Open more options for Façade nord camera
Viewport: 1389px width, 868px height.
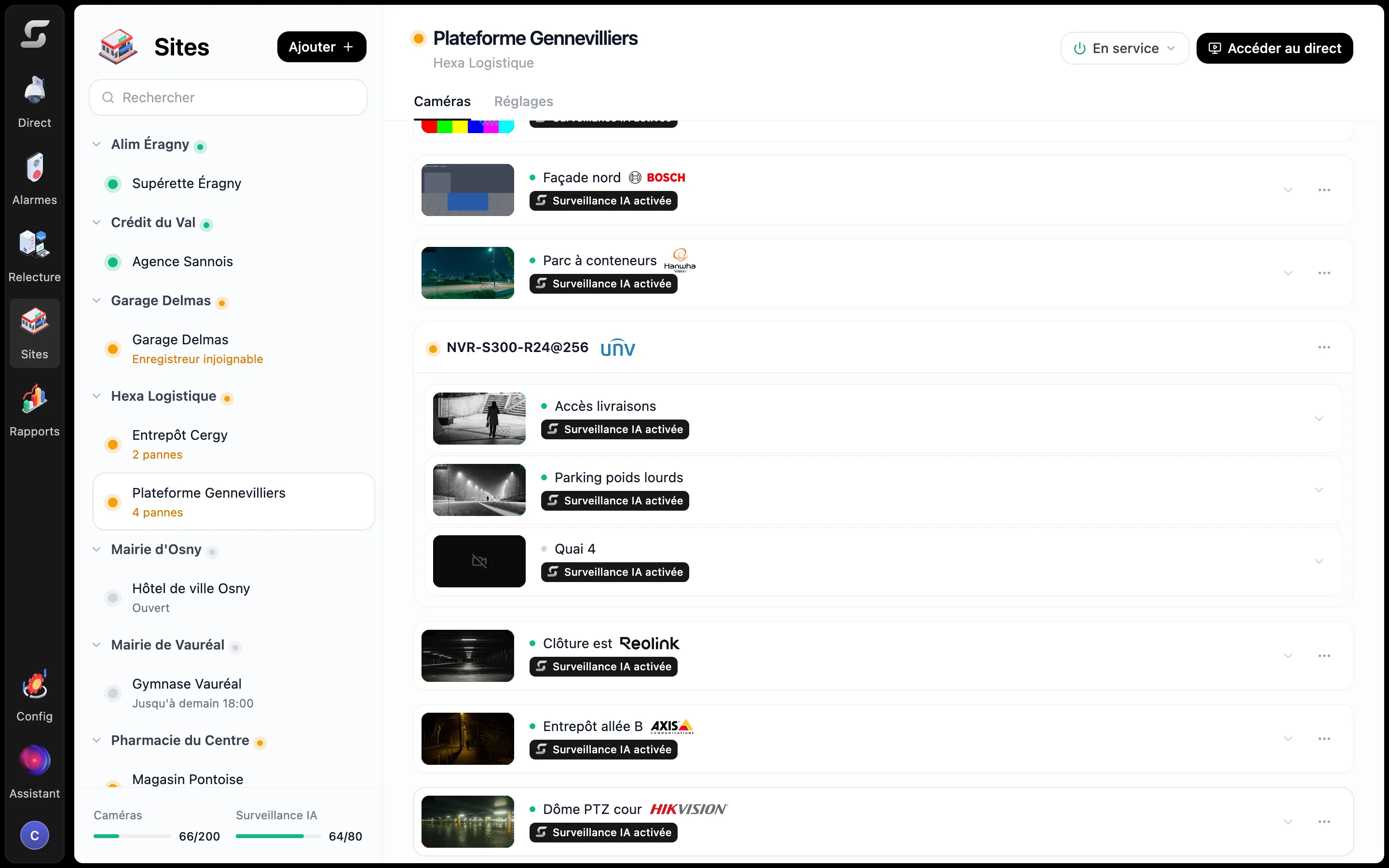1324,190
